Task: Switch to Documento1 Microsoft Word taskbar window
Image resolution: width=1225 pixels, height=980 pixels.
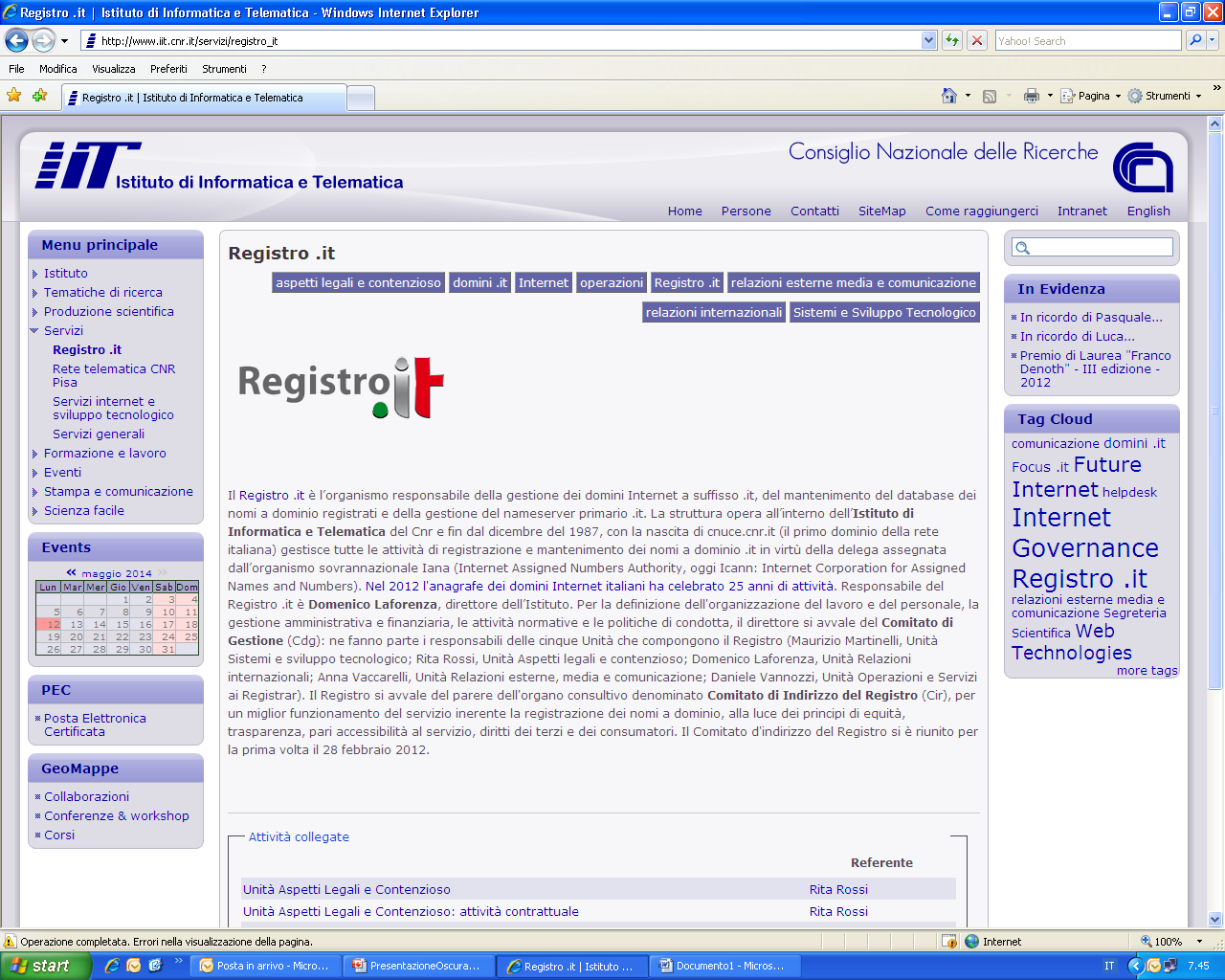Action: tap(724, 966)
